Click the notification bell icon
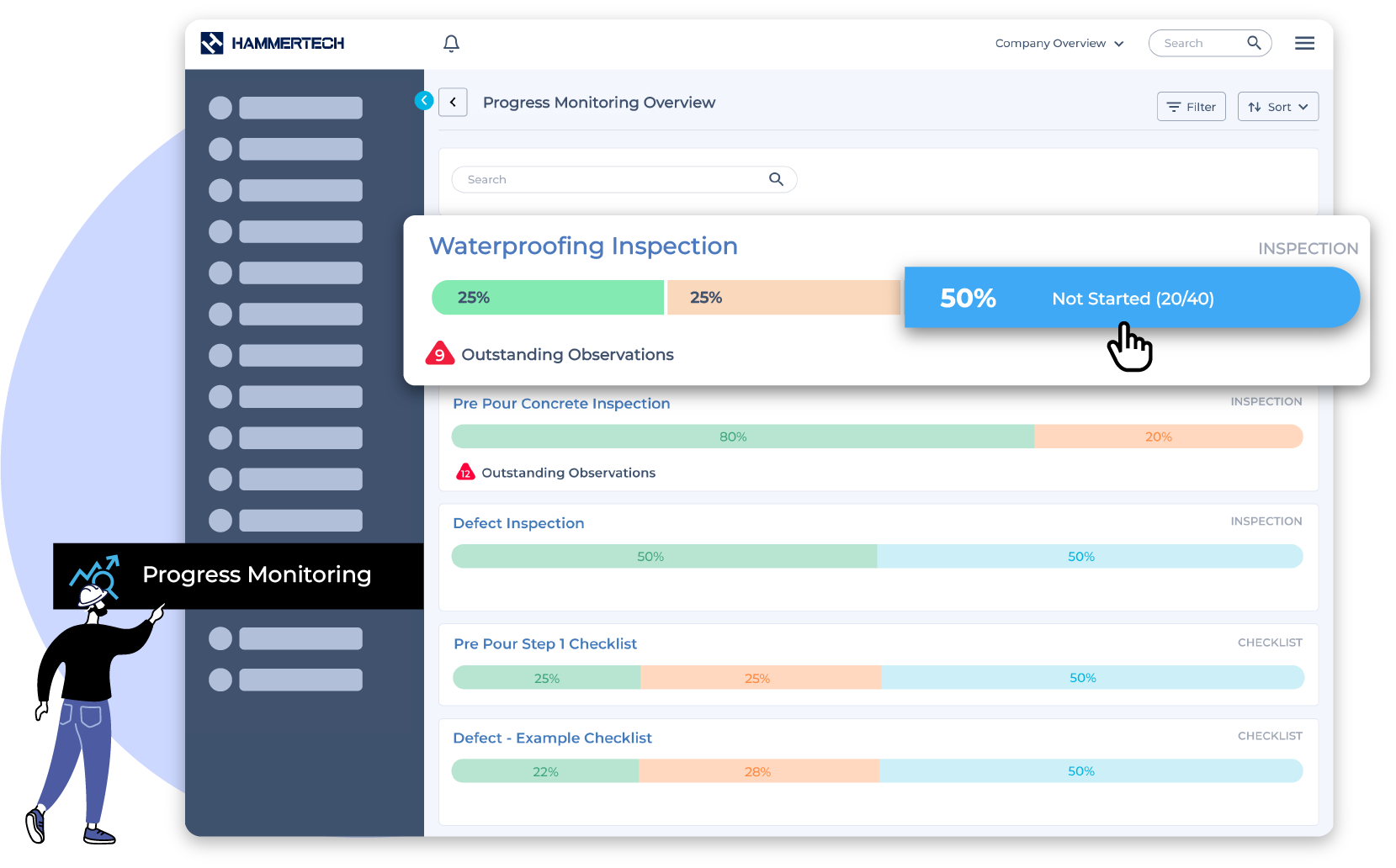Image resolution: width=1396 pixels, height=868 pixels. click(x=451, y=44)
